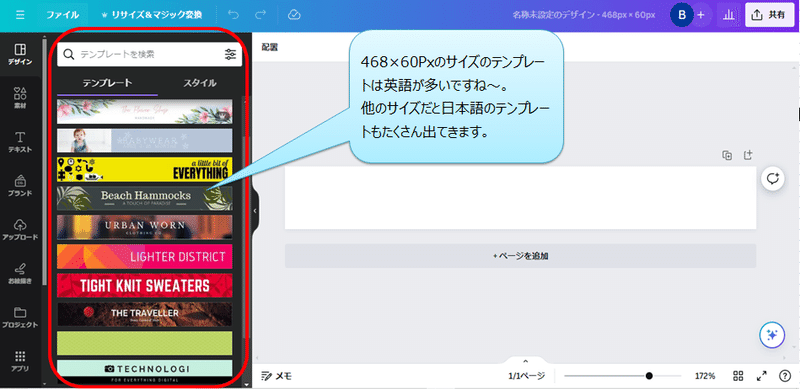Open the お絵描き draw panel

20,274
